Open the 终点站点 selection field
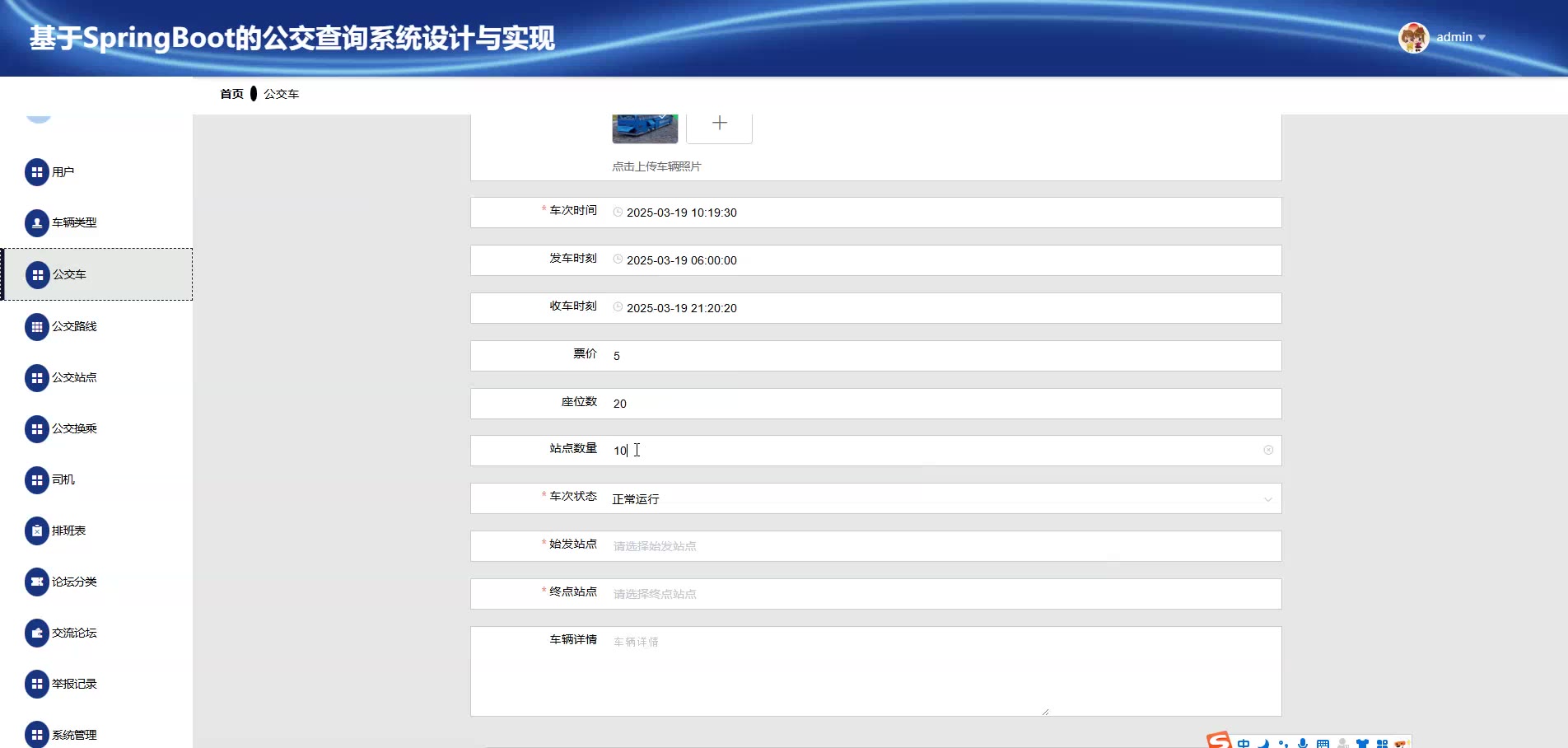1568x748 pixels. pyautogui.click(x=875, y=594)
